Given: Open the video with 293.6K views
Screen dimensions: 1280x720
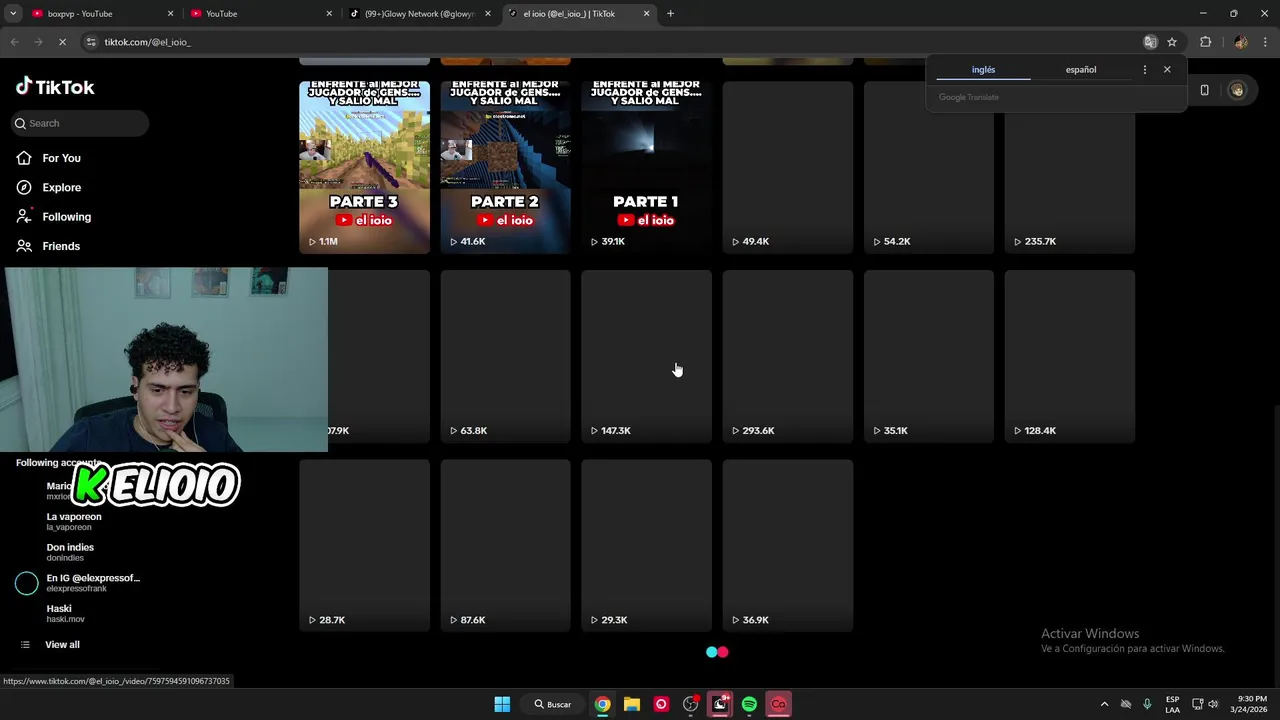Looking at the screenshot, I should 787,356.
